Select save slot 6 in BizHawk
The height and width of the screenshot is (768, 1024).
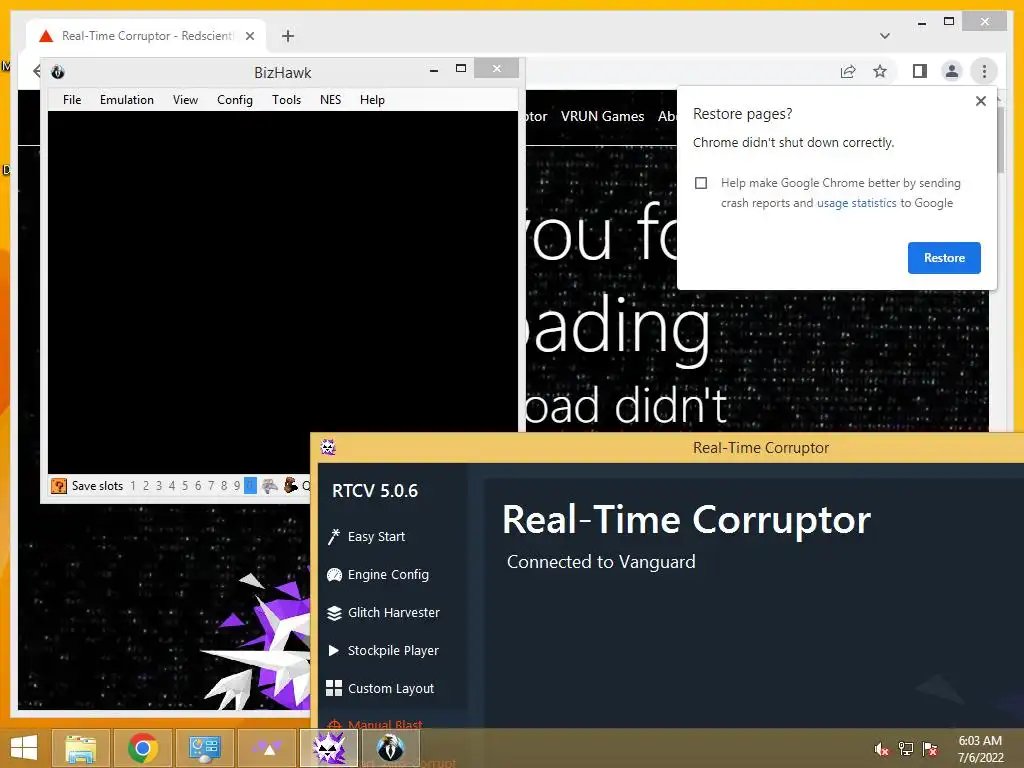pyautogui.click(x=198, y=486)
